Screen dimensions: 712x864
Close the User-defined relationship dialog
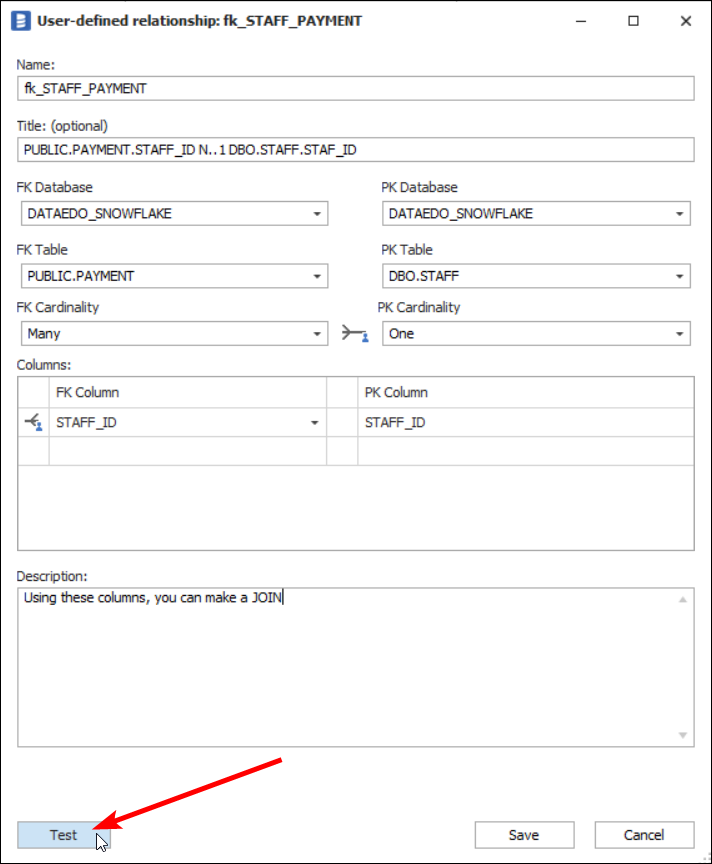685,21
